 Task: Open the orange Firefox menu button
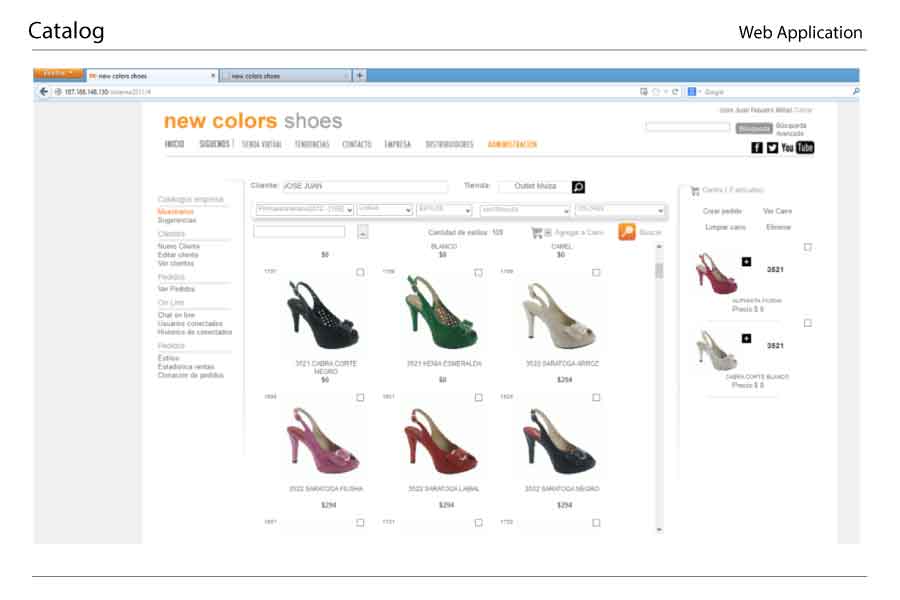(58, 73)
